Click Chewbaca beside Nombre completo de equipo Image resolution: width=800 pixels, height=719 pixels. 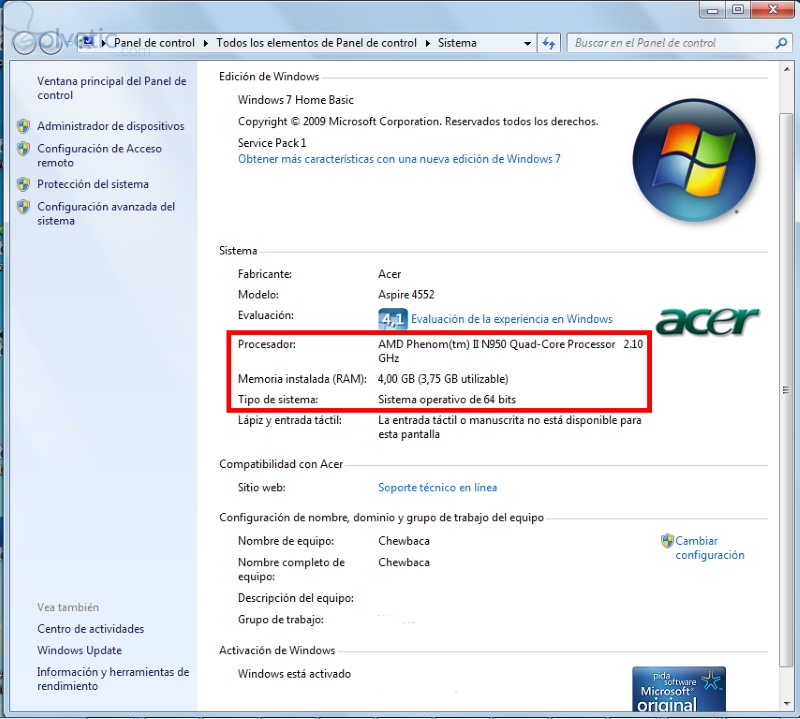tap(404, 562)
